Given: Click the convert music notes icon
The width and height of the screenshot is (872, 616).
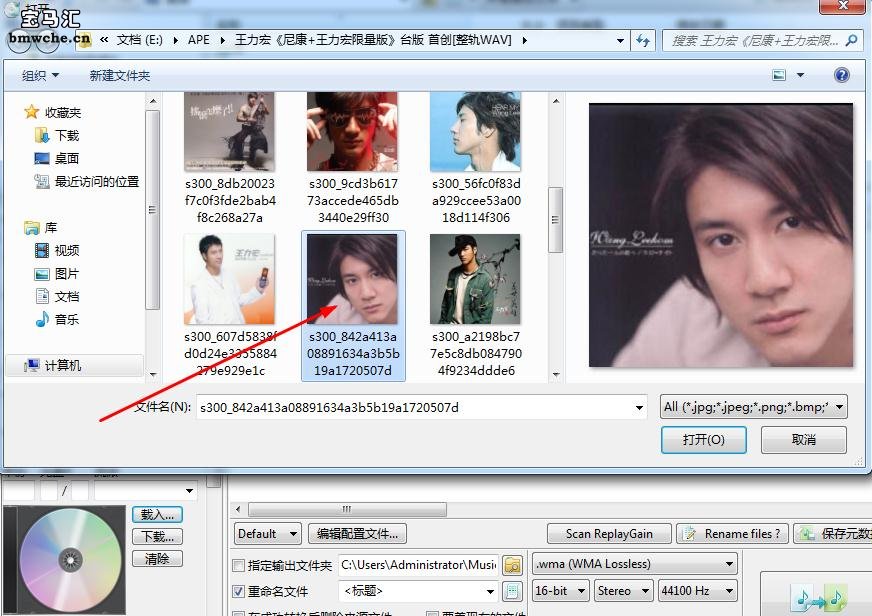Looking at the screenshot, I should click(819, 598).
